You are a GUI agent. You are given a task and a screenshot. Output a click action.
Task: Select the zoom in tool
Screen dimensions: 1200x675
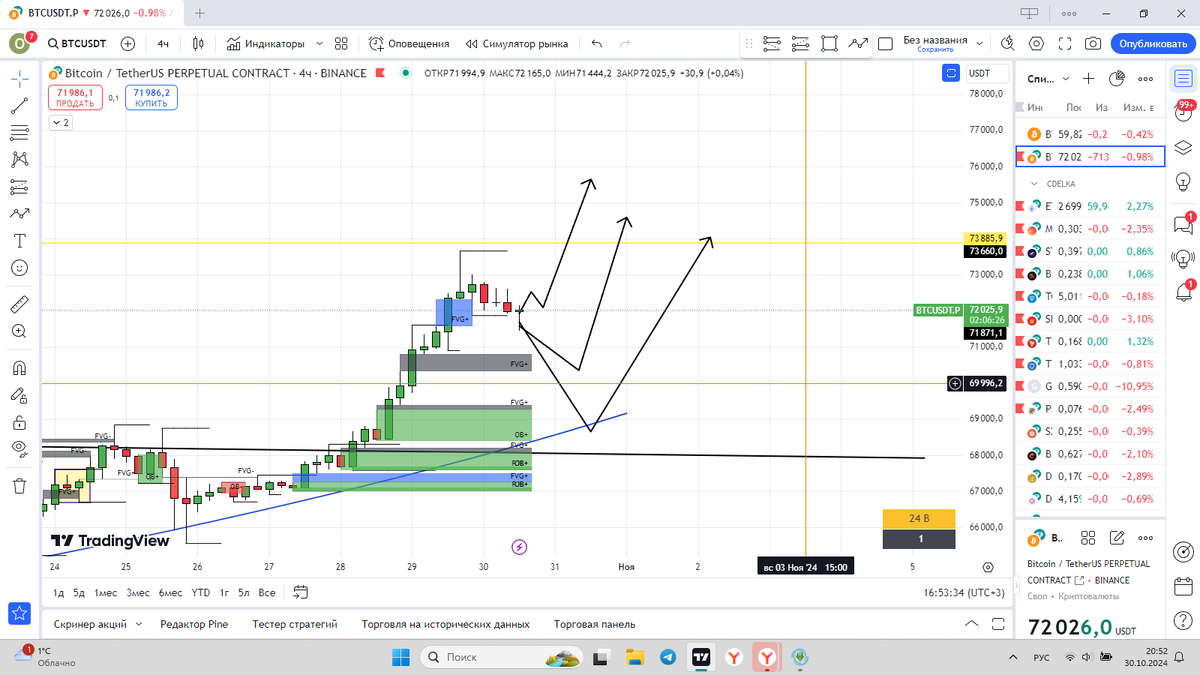point(19,332)
